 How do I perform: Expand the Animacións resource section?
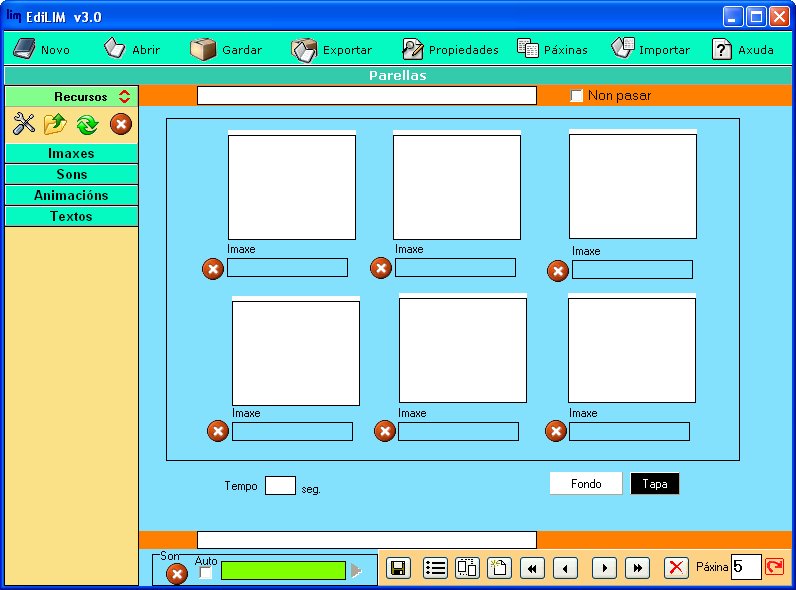(71, 196)
